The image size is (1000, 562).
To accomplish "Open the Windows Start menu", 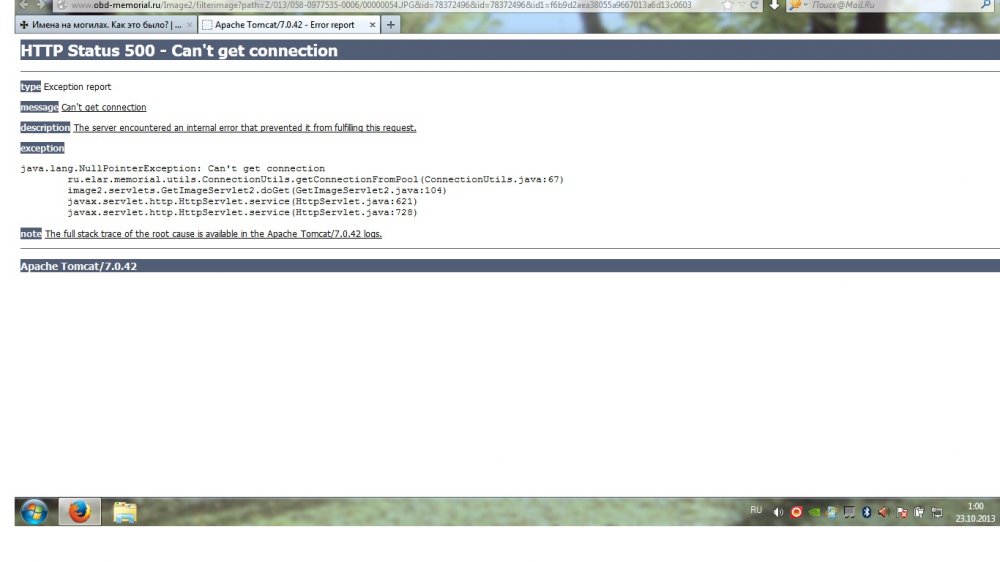I will tap(34, 512).
